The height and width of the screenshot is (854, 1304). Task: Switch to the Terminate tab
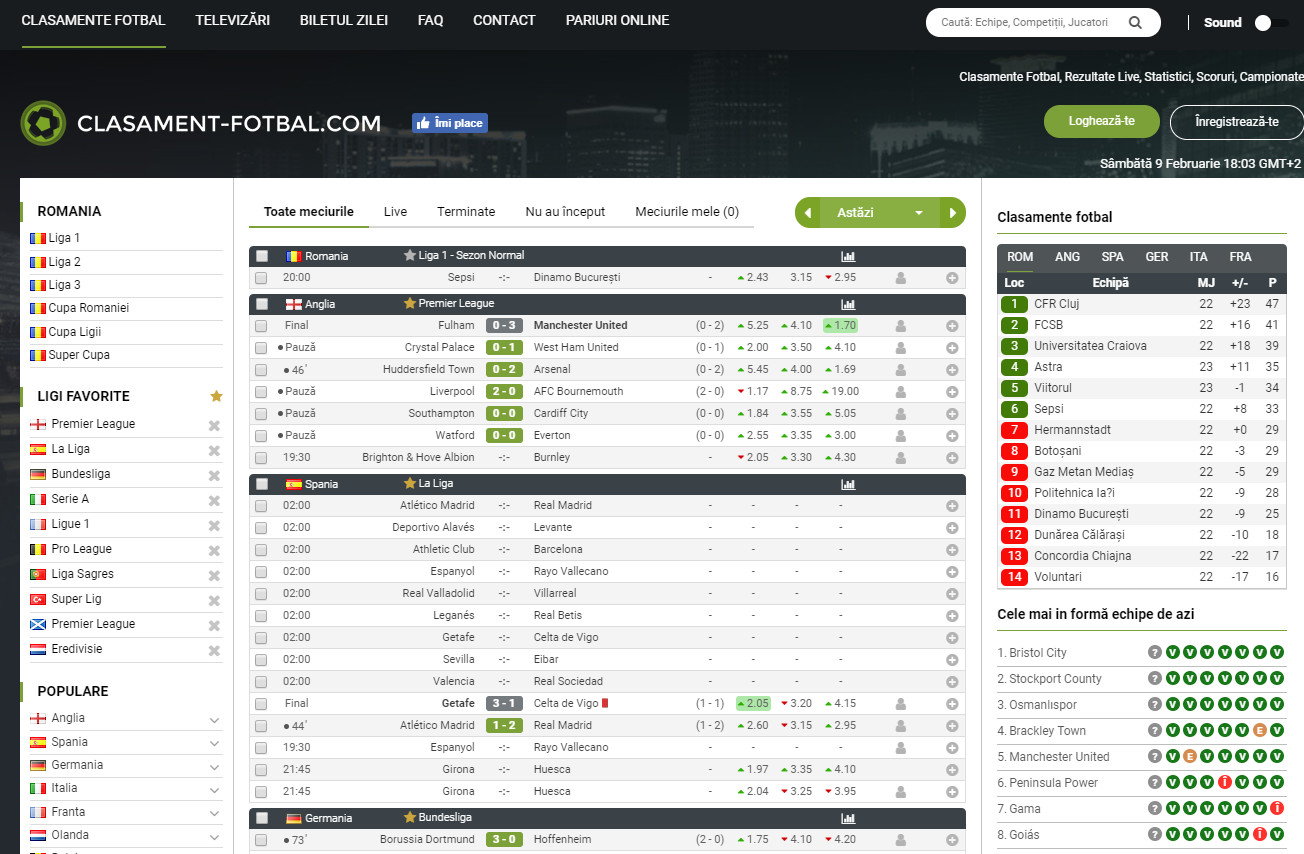click(466, 211)
